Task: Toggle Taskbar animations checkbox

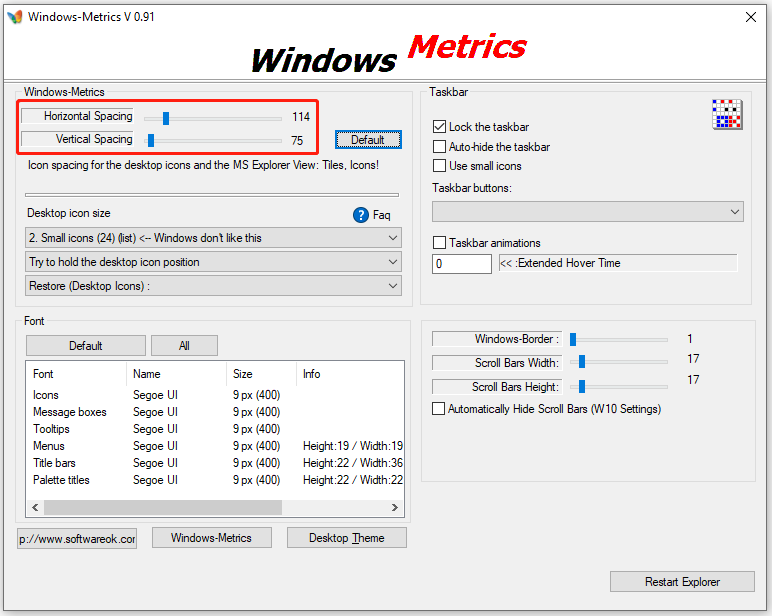Action: pos(439,243)
